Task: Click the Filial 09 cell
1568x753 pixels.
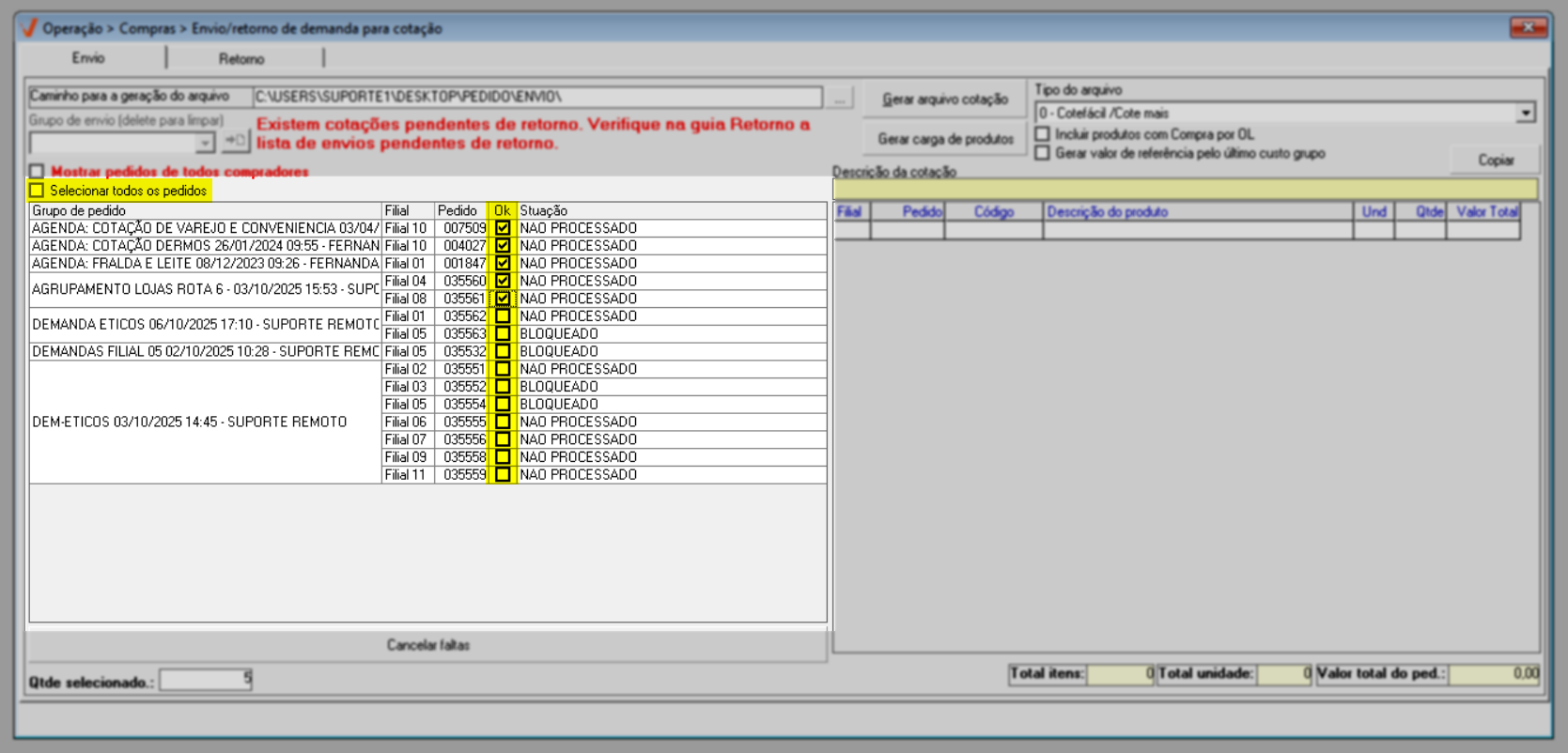Action: pyautogui.click(x=407, y=457)
